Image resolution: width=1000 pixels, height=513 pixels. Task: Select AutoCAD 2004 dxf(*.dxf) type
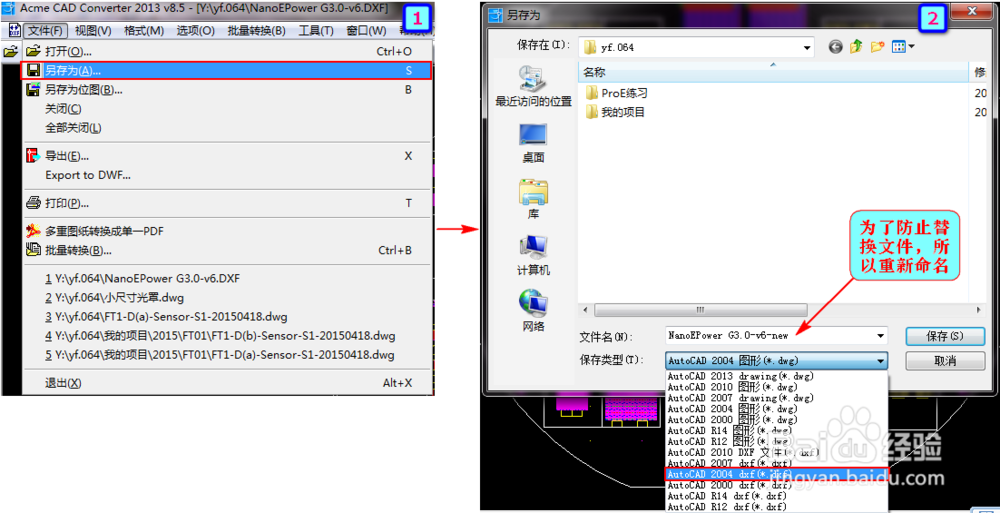pos(776,473)
